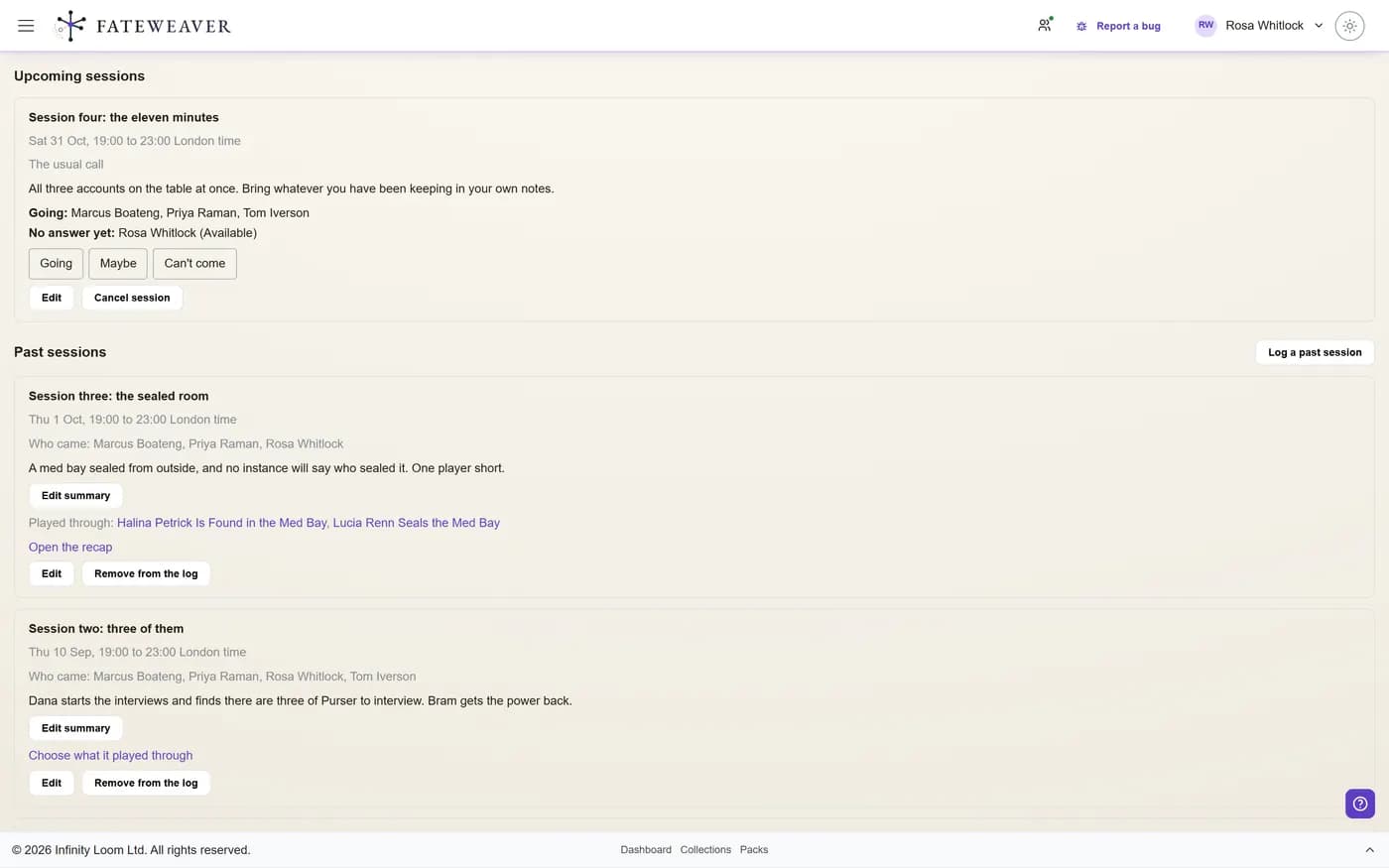Open the online users icon
Image resolution: width=1389 pixels, height=868 pixels.
1045,26
